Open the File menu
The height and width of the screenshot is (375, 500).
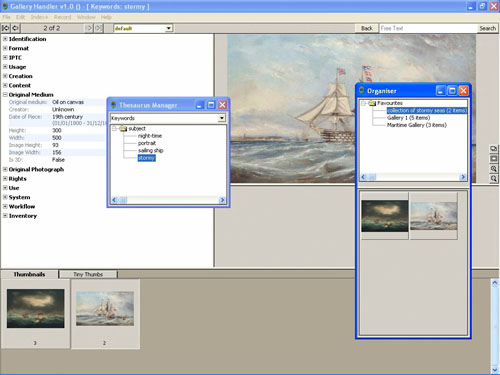(x=6, y=17)
